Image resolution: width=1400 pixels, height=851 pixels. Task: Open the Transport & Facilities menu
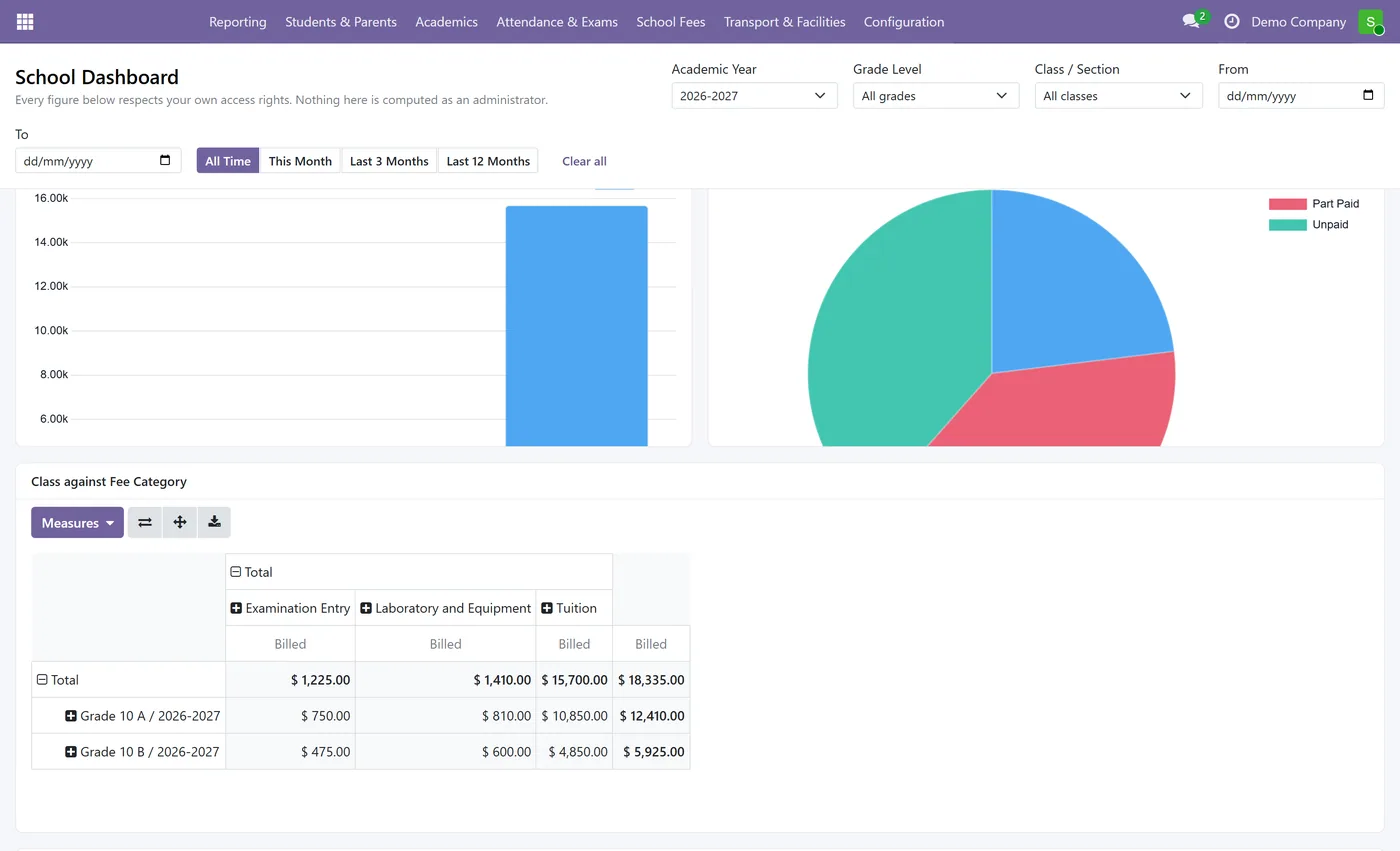[785, 21]
